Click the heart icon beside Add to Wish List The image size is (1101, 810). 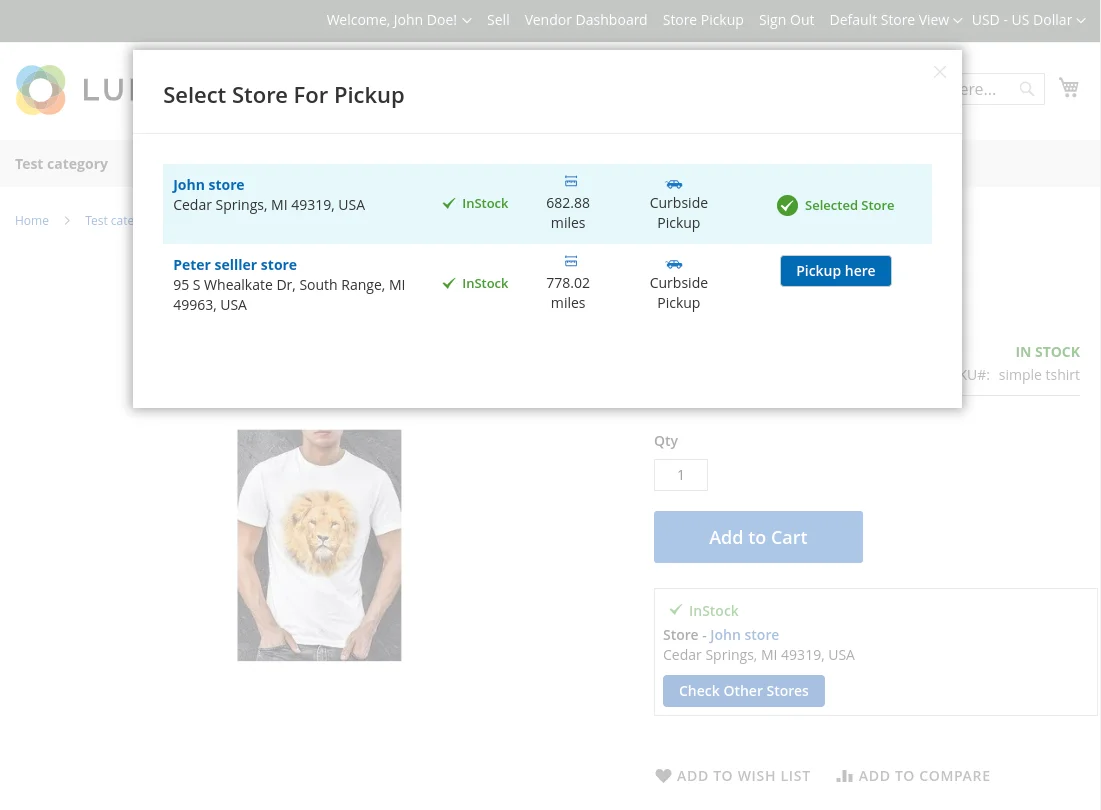pos(663,775)
